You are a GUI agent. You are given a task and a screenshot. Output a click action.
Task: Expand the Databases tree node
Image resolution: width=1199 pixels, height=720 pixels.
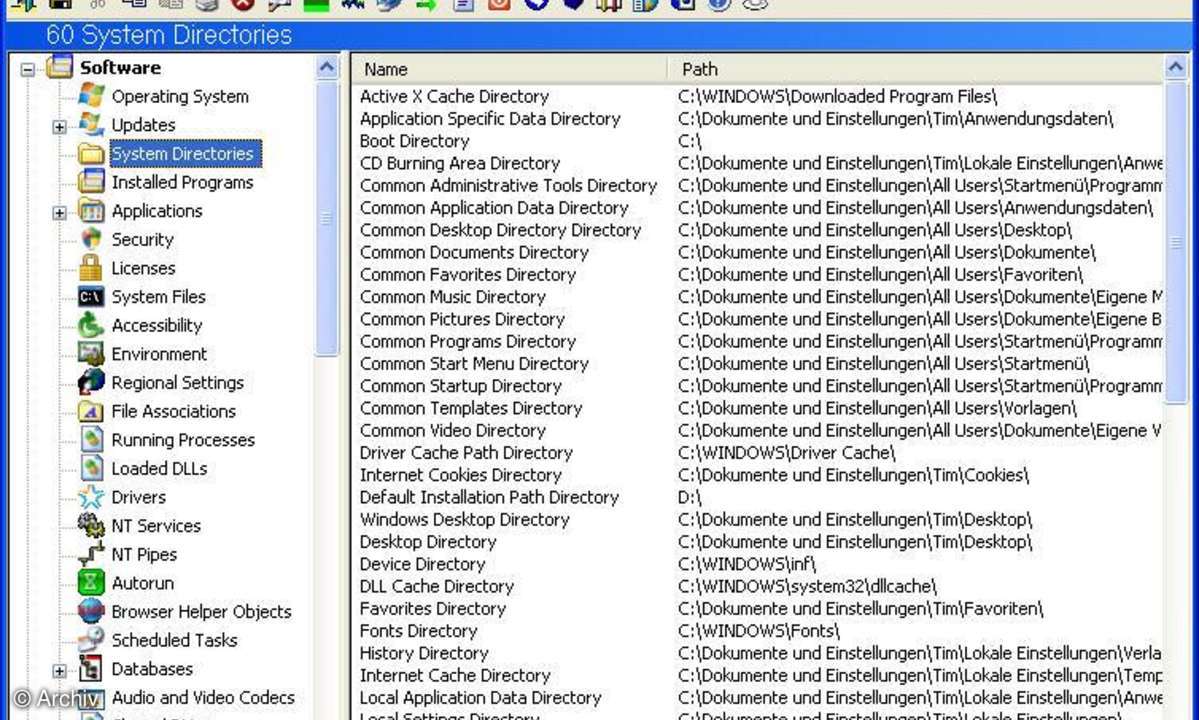click(60, 671)
